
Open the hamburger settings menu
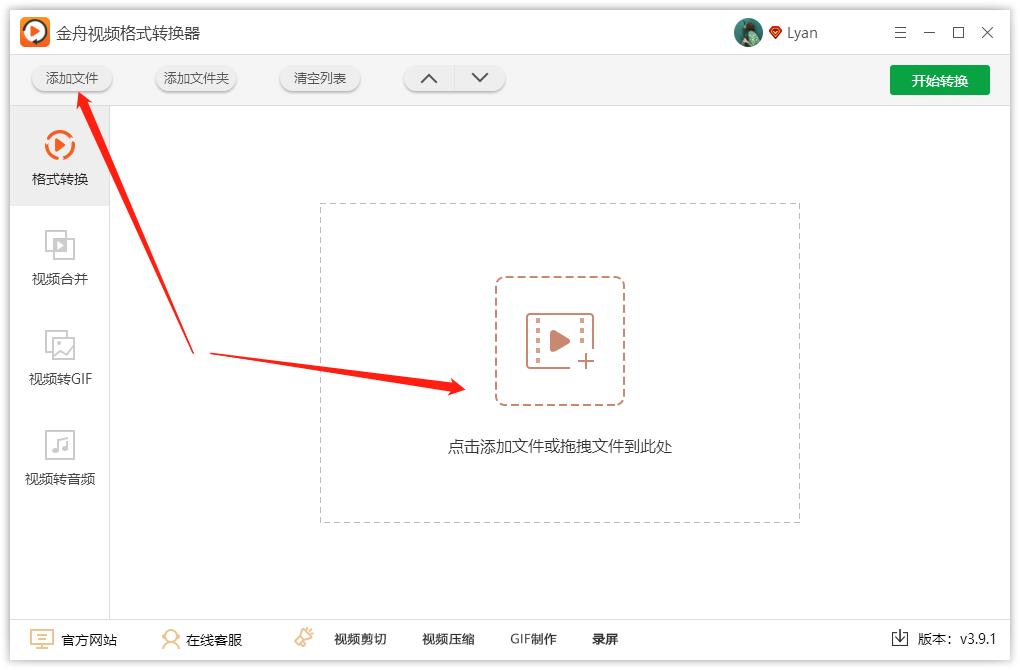(899, 32)
